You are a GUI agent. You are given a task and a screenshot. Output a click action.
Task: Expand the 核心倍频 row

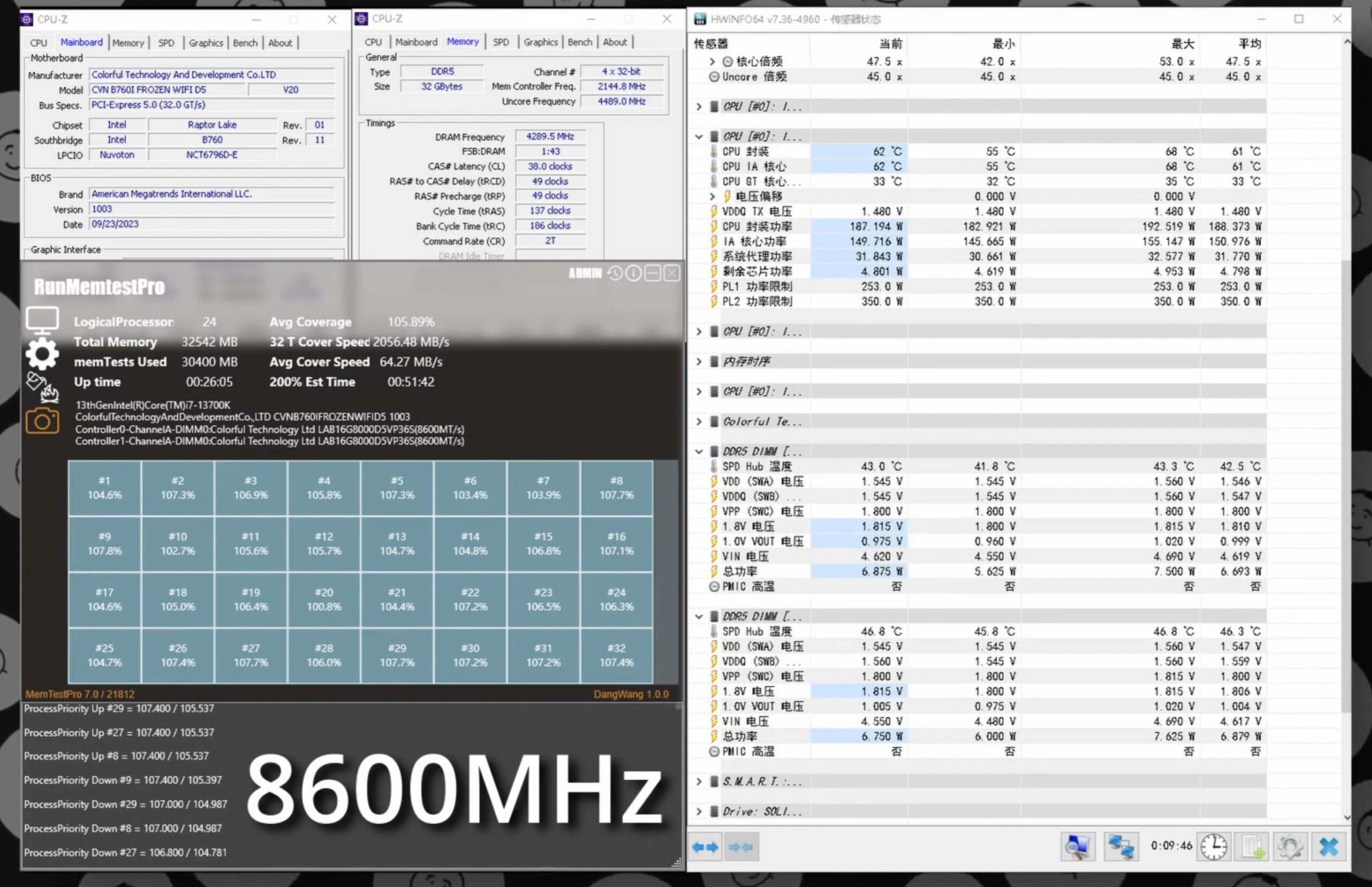(x=712, y=62)
